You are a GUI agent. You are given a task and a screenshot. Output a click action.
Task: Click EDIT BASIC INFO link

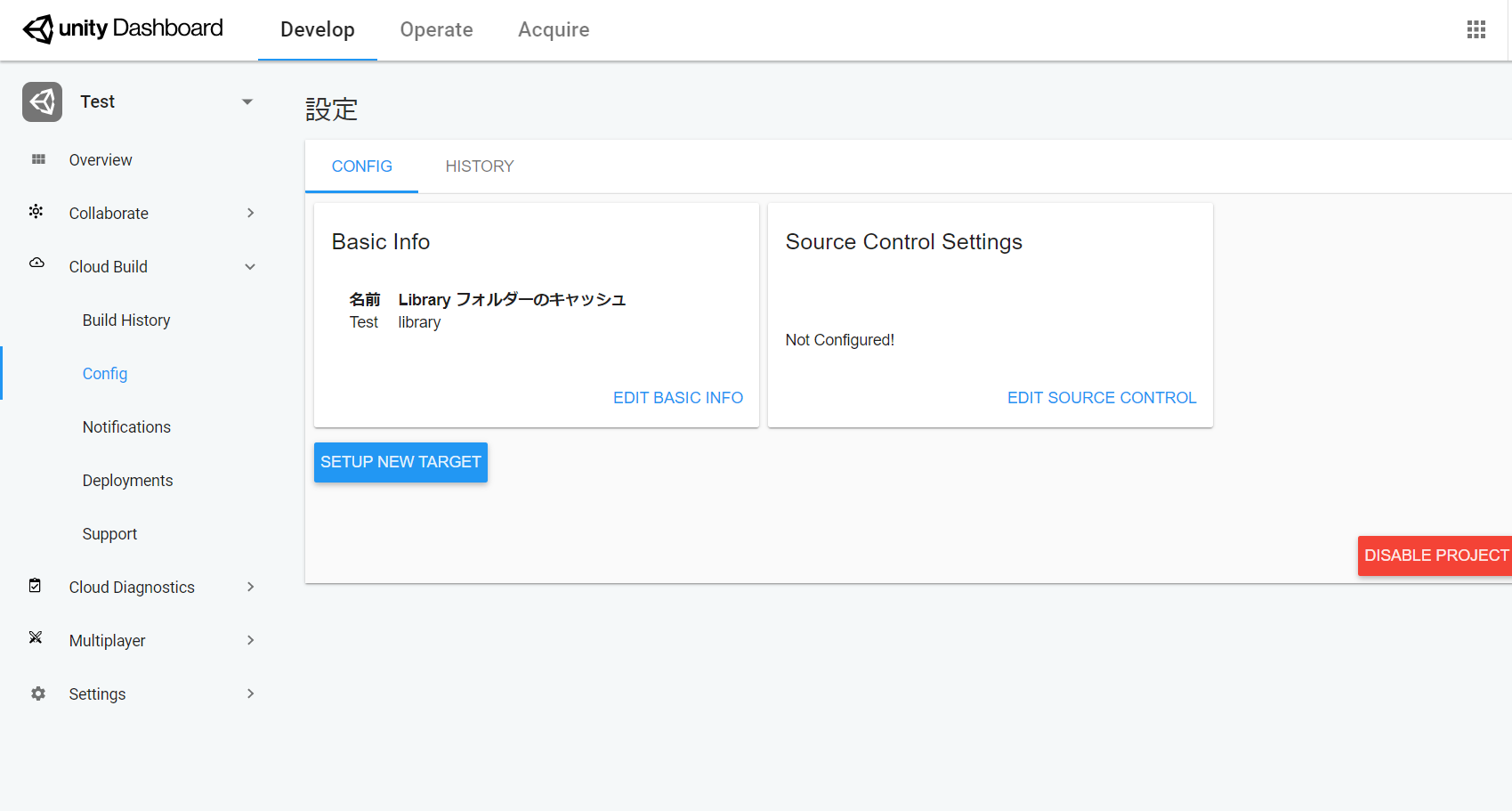tap(678, 398)
